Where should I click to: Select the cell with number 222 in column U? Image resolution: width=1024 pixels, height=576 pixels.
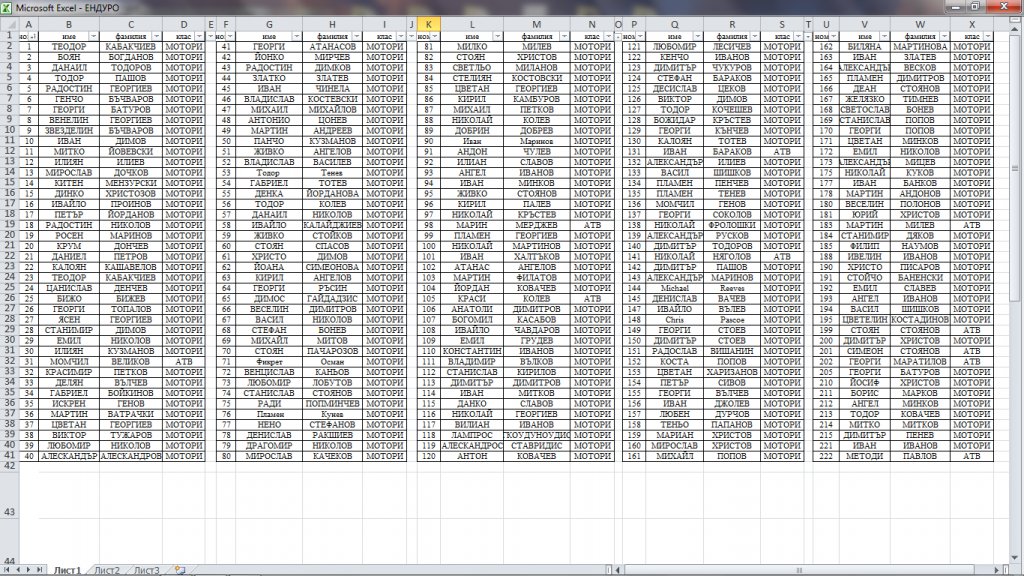tap(826, 456)
